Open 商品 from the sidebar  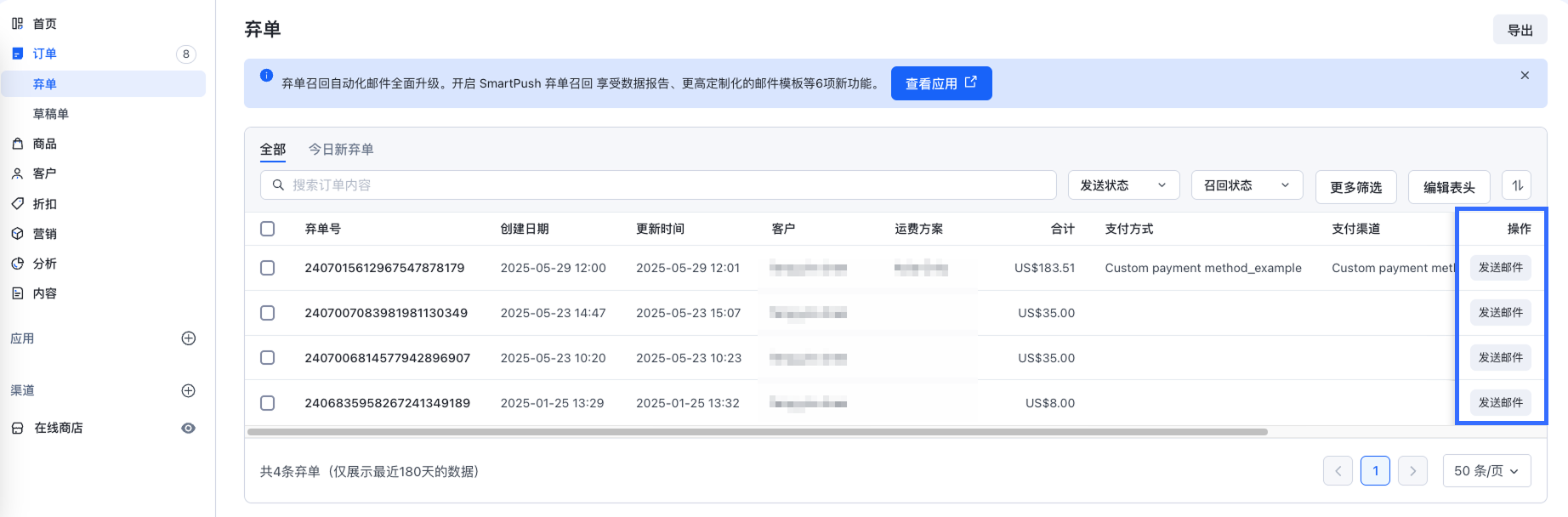tap(44, 144)
